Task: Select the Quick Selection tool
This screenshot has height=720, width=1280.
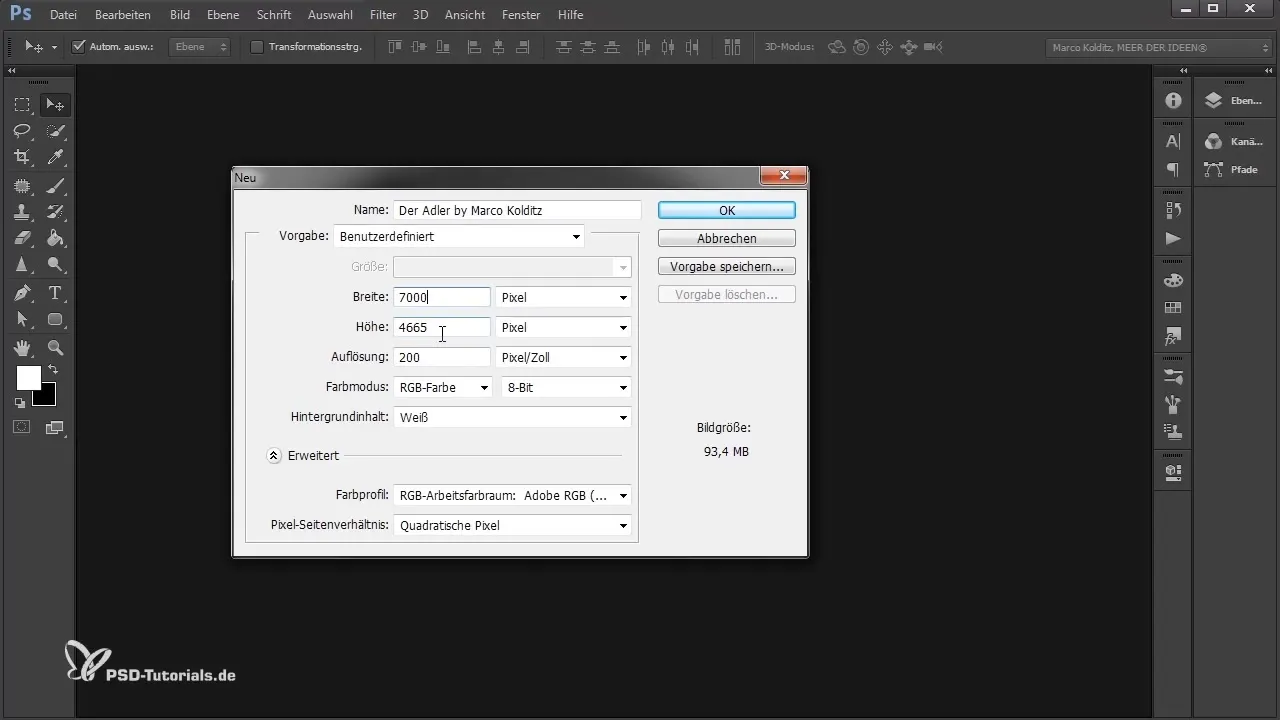Action: click(x=55, y=130)
